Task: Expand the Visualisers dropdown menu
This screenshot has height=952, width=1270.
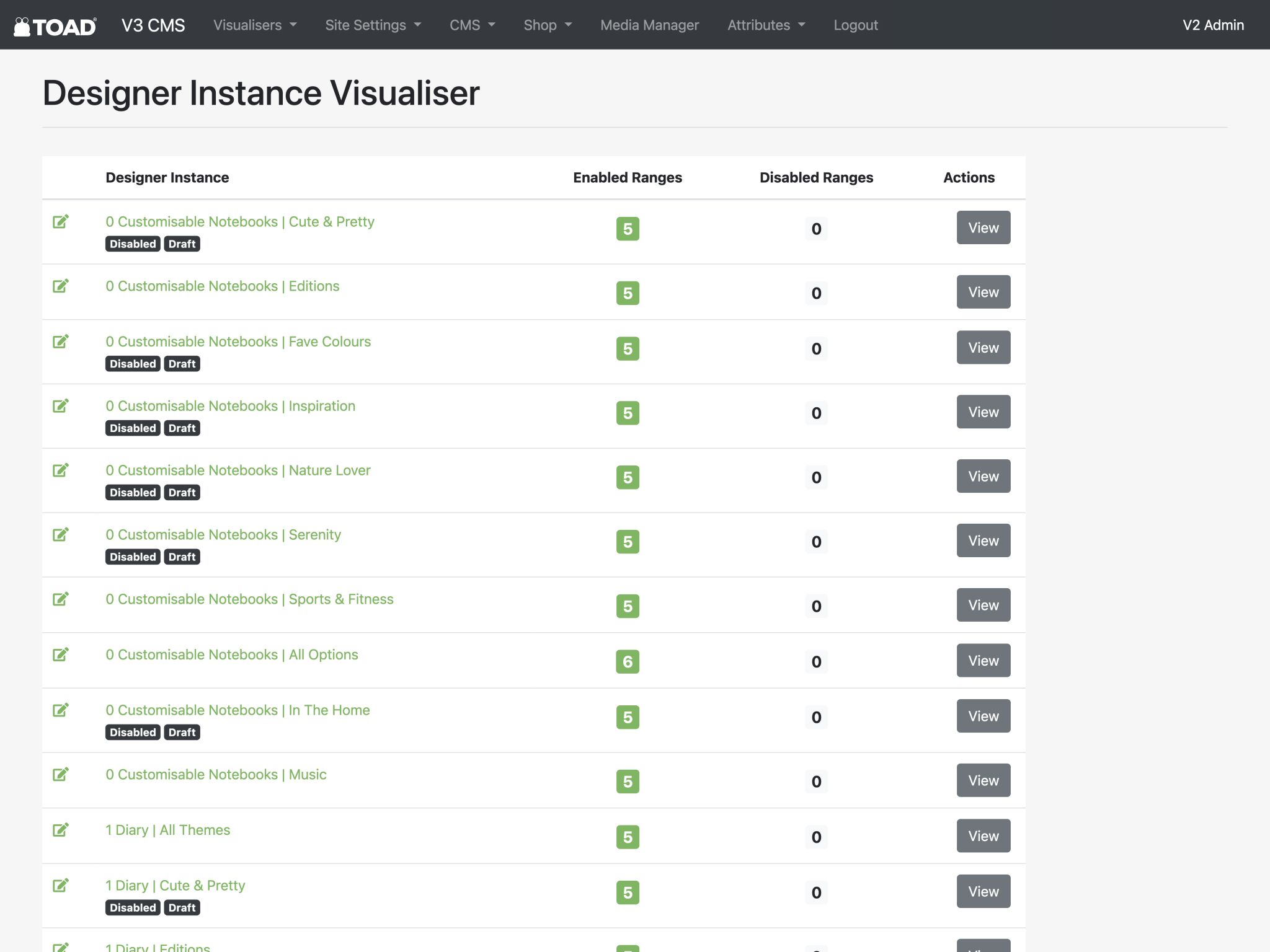Action: (255, 25)
